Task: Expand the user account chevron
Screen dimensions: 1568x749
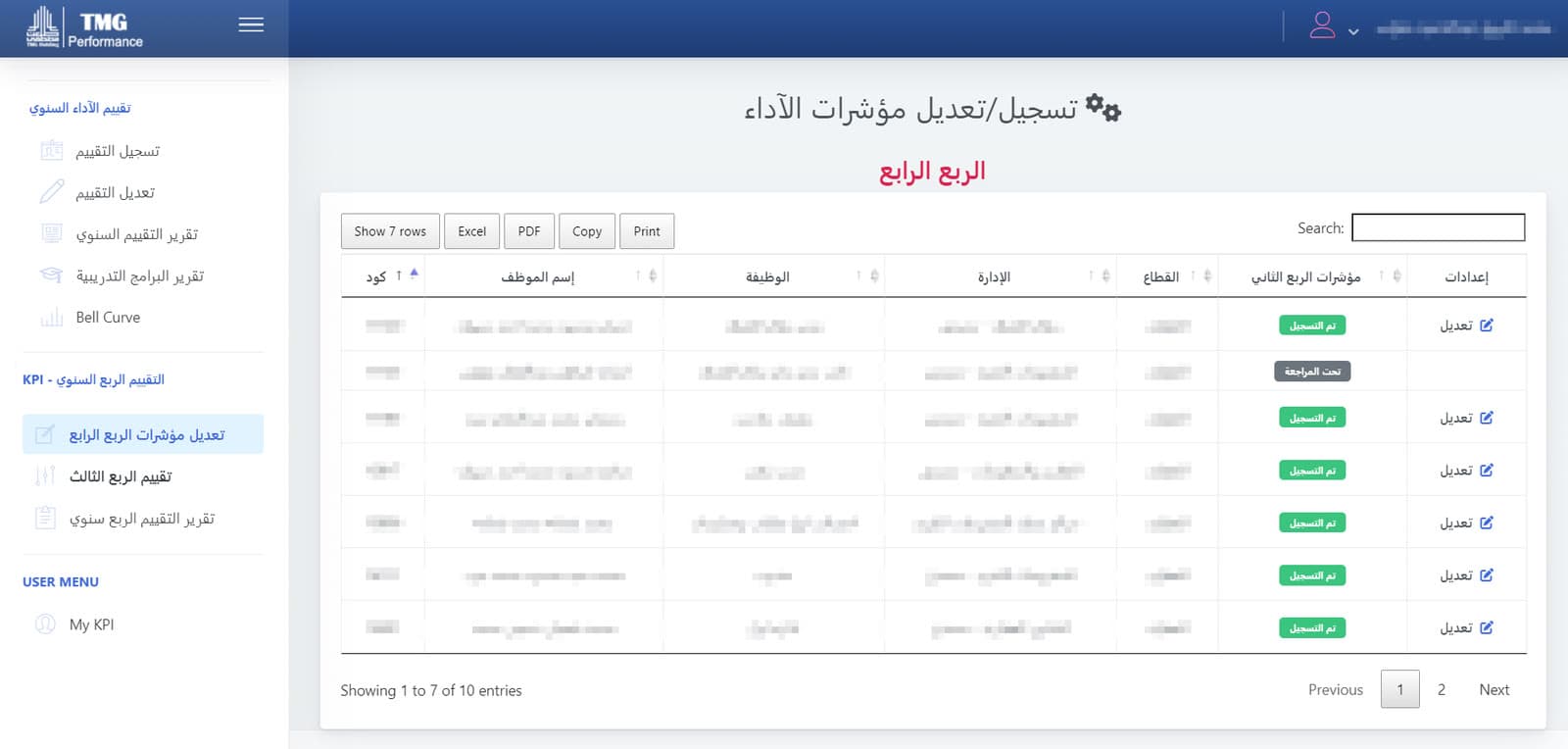Action: click(1353, 31)
